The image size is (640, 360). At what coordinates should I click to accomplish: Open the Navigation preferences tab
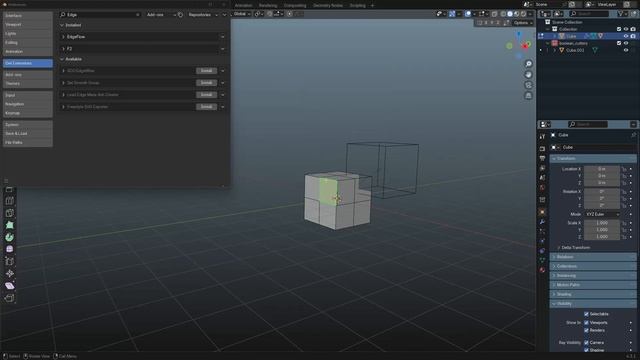point(28,104)
